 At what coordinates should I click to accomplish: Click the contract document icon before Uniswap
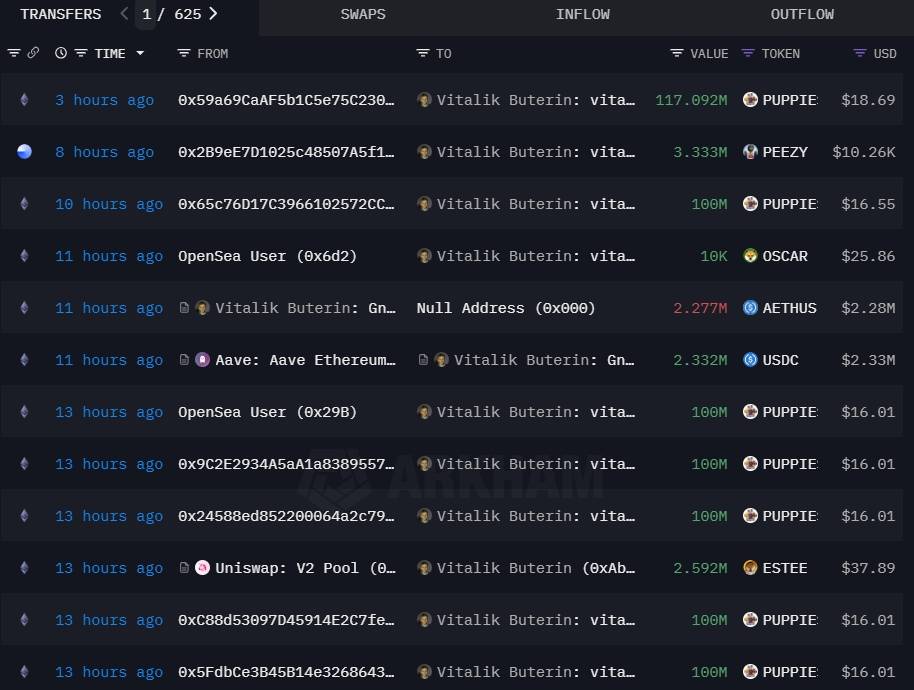[184, 567]
